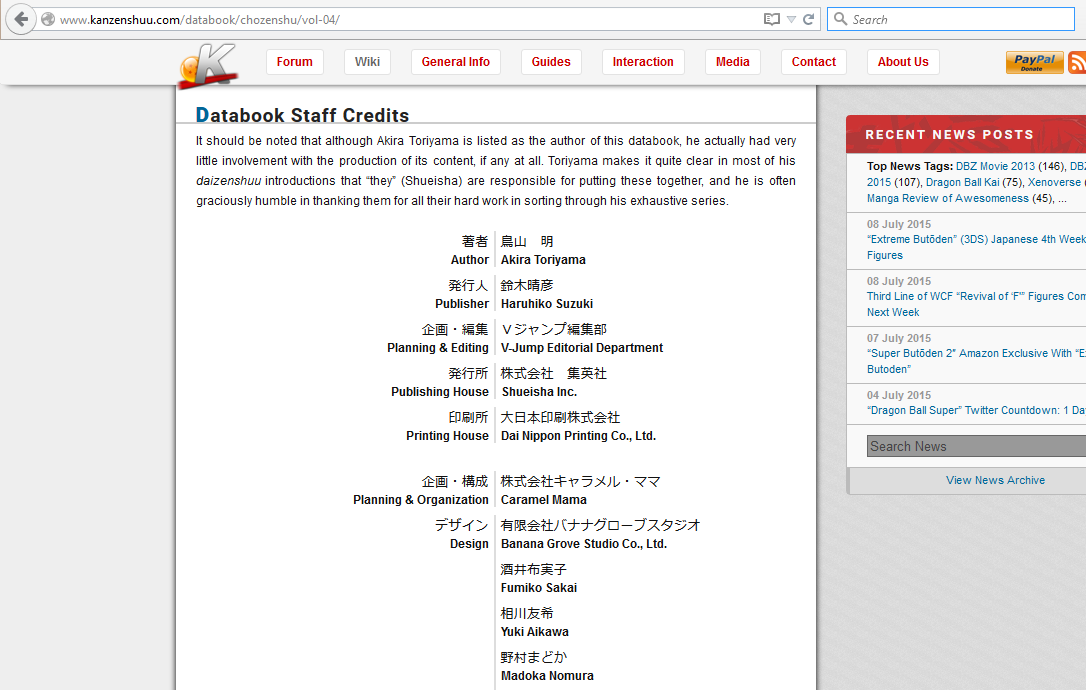1086x690 pixels.
Task: Select the V-Jump Editorial Department text
Action: (582, 348)
